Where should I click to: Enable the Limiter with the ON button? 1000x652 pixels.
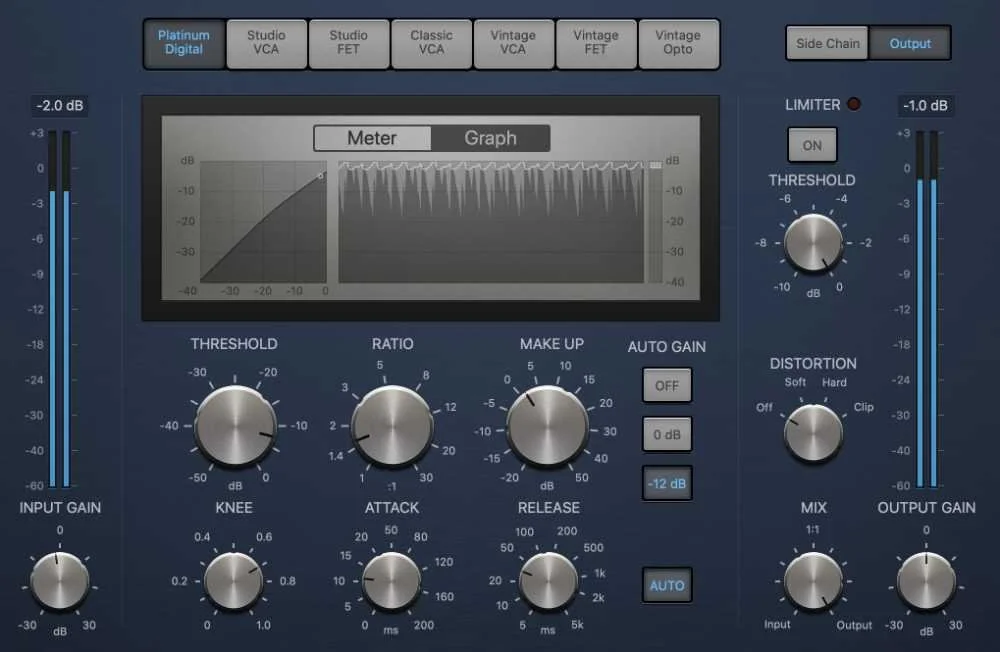(812, 145)
